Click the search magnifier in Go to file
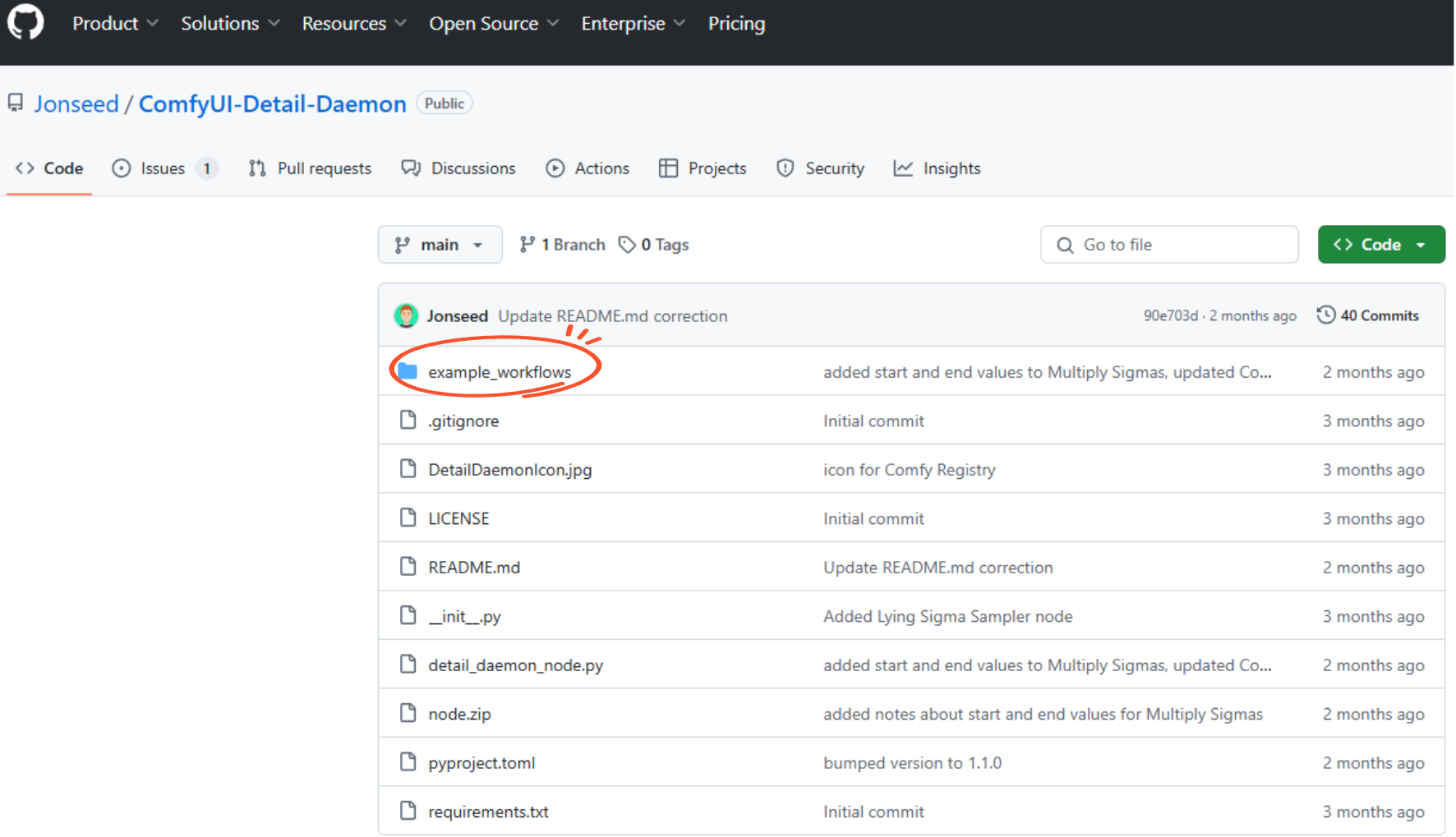This screenshot has height=837, width=1456. (1065, 245)
